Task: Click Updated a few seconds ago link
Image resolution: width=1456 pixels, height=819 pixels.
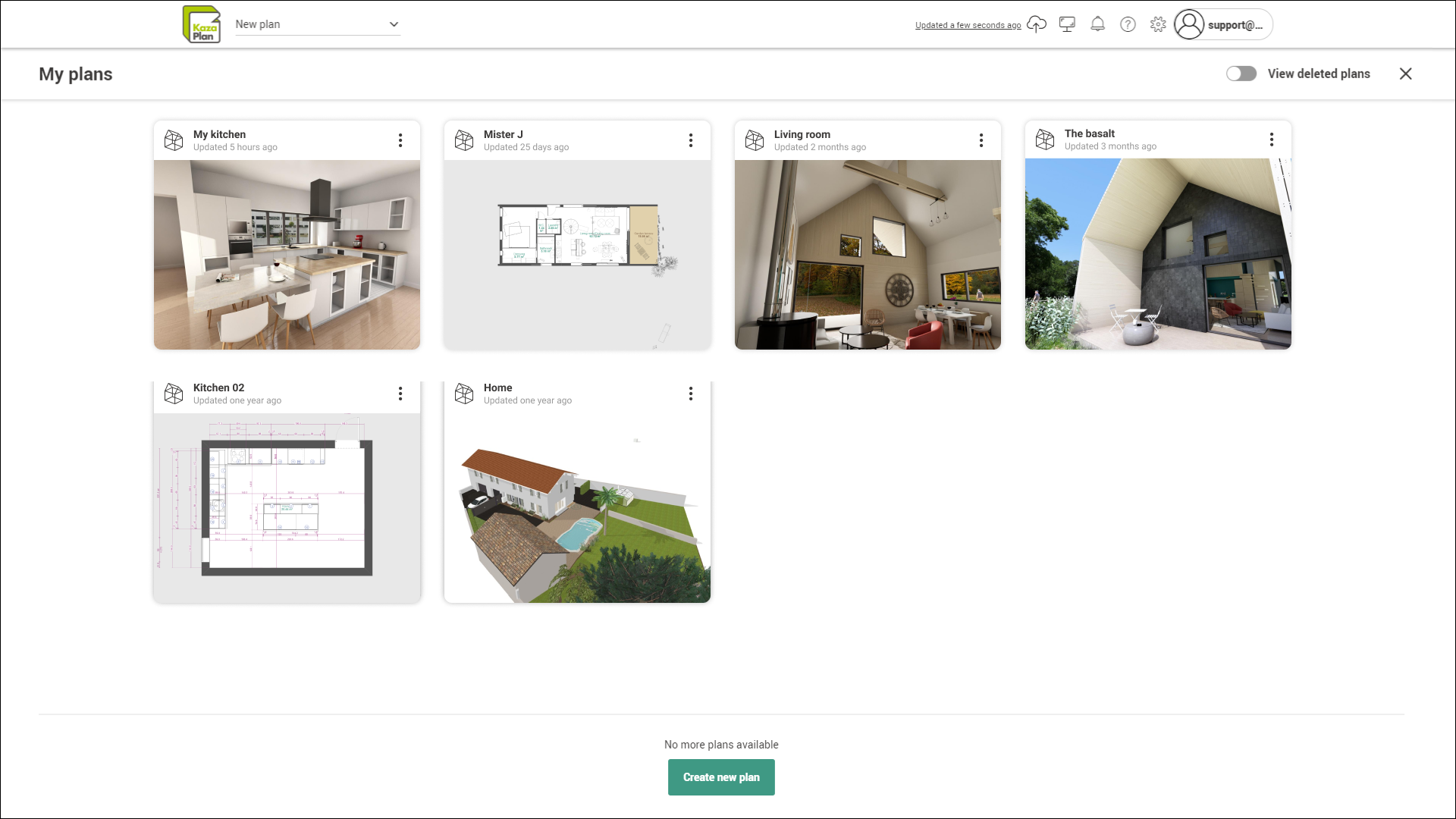Action: 968,25
